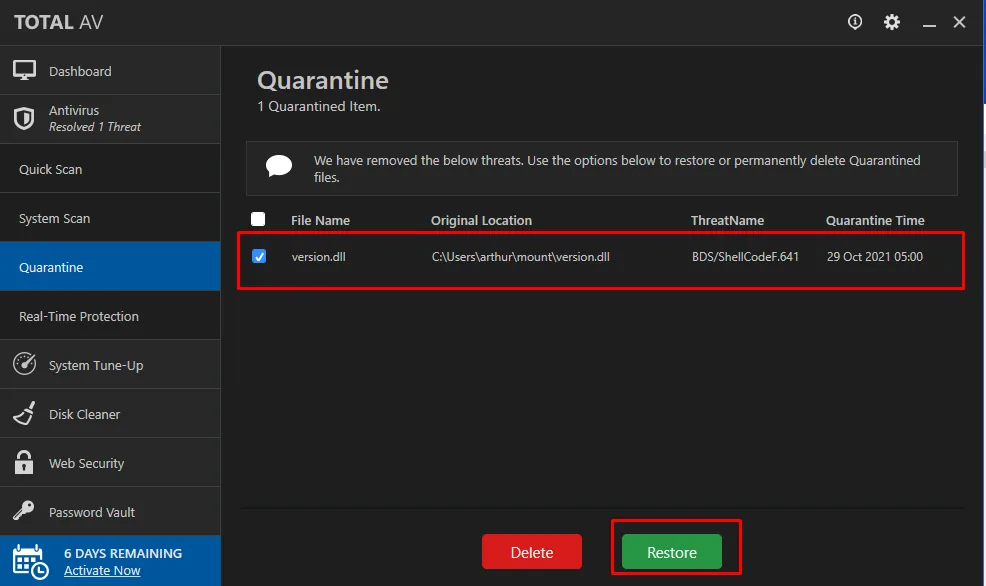Viewport: 986px width, 586px height.
Task: Sort by the Original Location column header
Action: pos(481,220)
